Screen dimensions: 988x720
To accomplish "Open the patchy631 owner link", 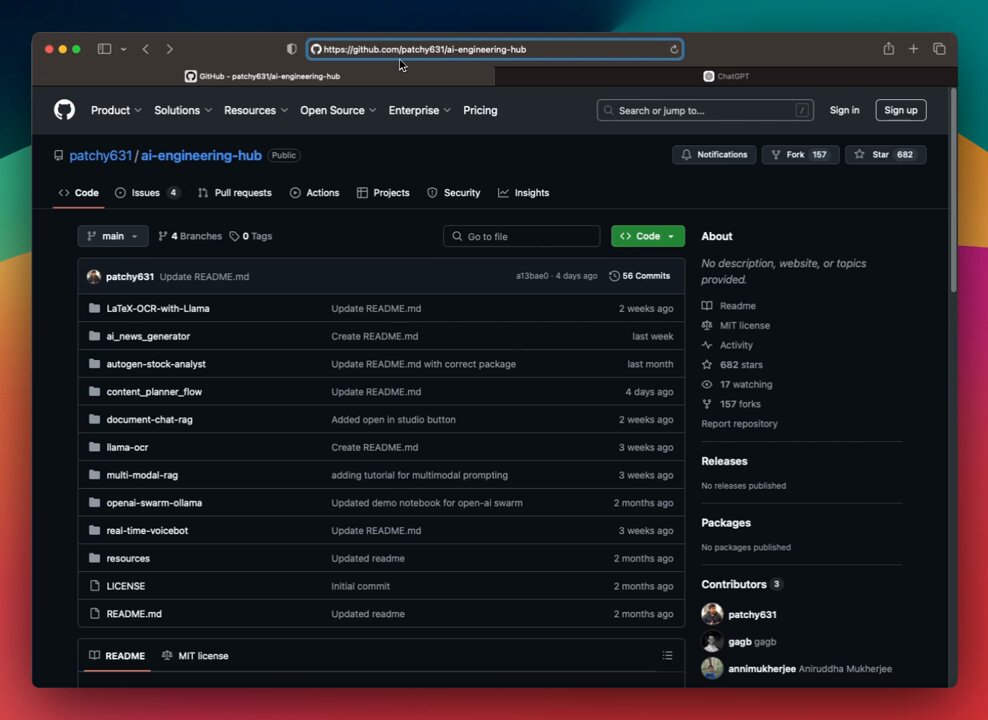I will (101, 156).
